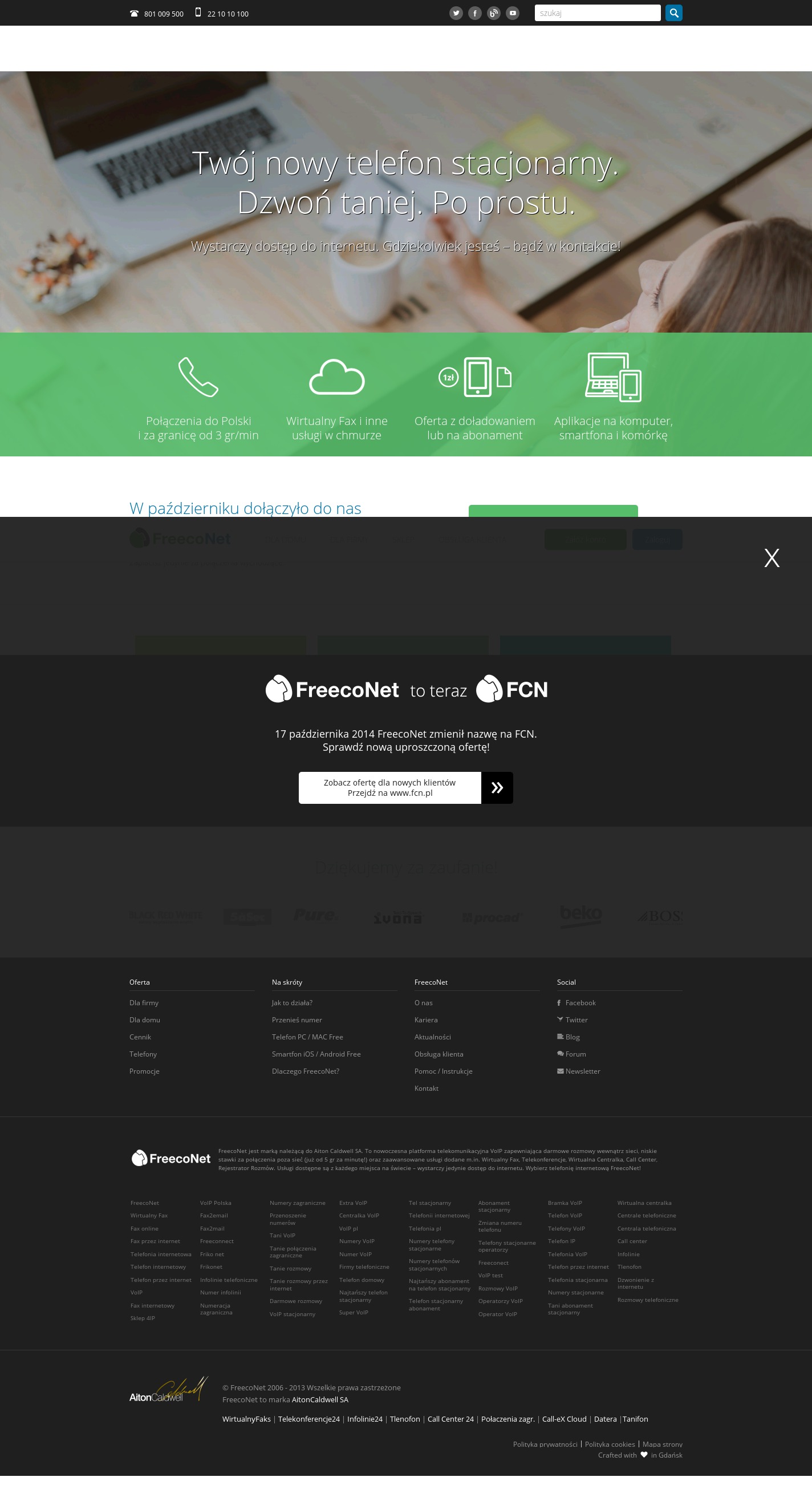
Task: Click the computer and smartphone apps icon
Action: [613, 378]
